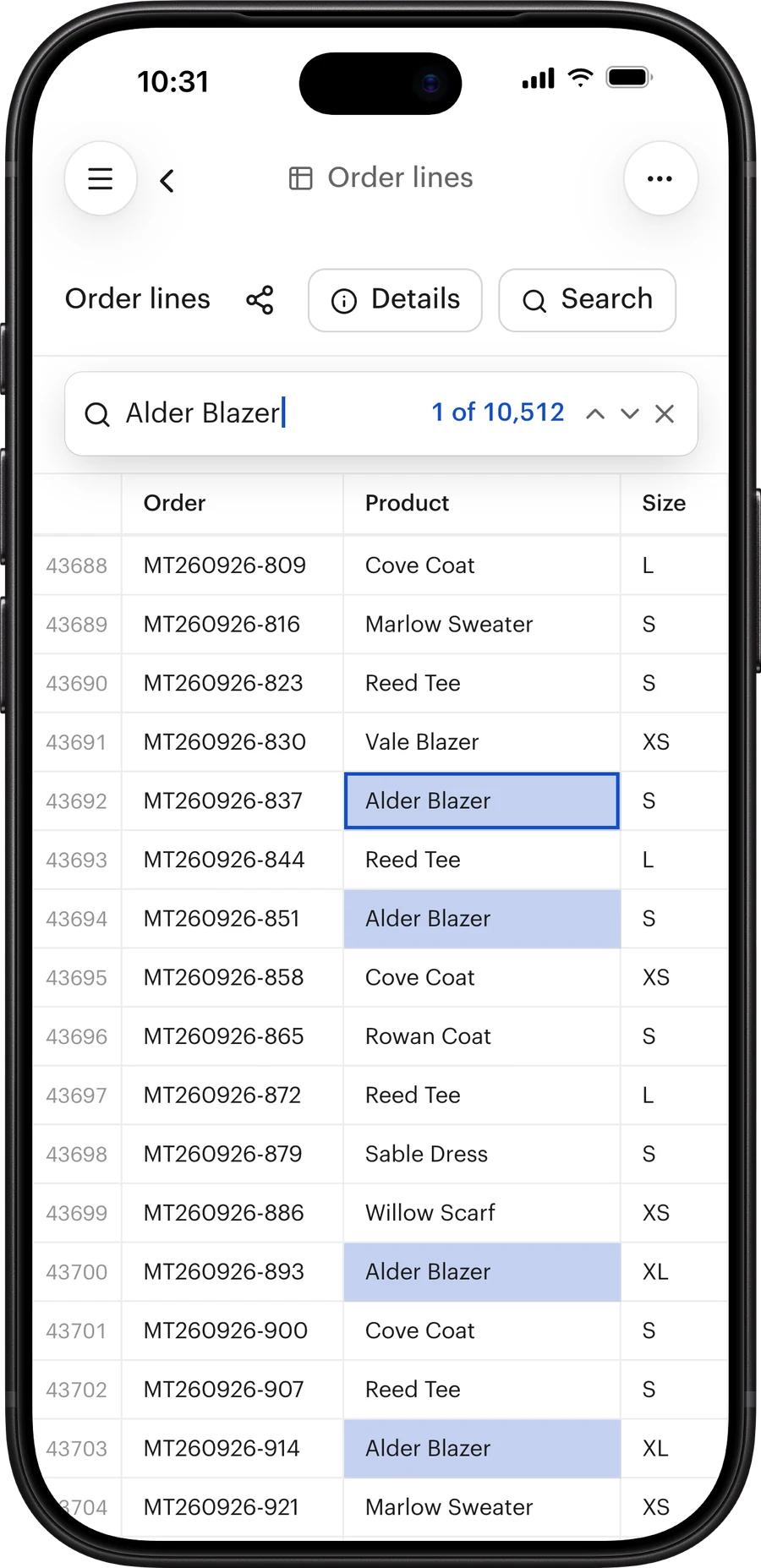This screenshot has height=1568, width=761.
Task: Open the hamburger menu
Action: point(101,178)
